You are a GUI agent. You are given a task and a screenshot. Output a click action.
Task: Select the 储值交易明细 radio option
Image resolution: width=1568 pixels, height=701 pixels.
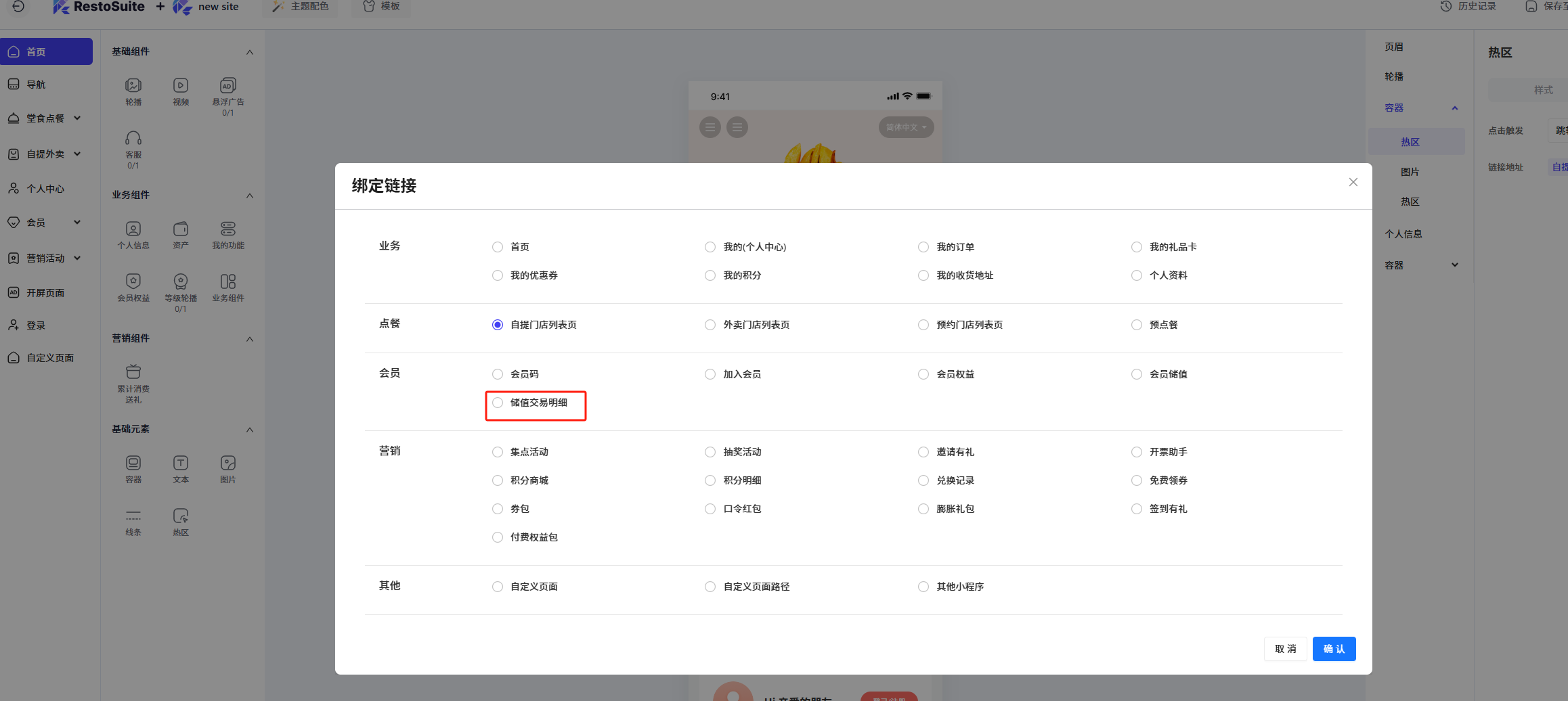point(498,403)
